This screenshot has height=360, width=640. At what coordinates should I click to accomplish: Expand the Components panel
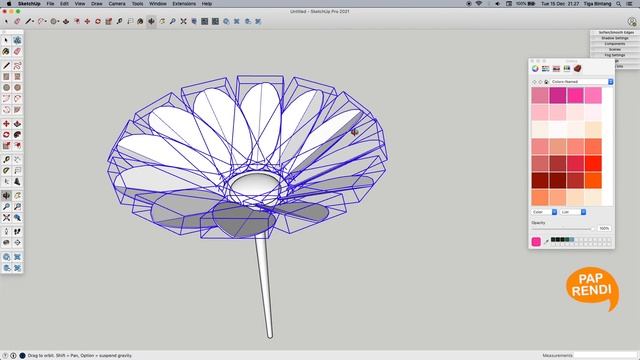coord(616,44)
